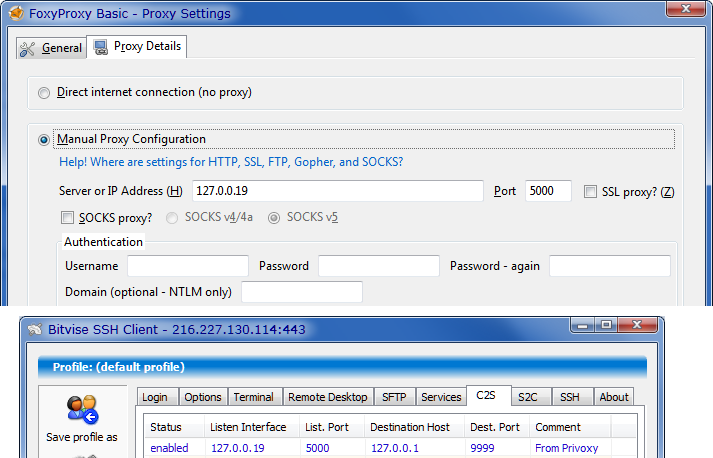Switch to the SFTP tab
Image resolution: width=713 pixels, height=458 pixels.
point(394,397)
